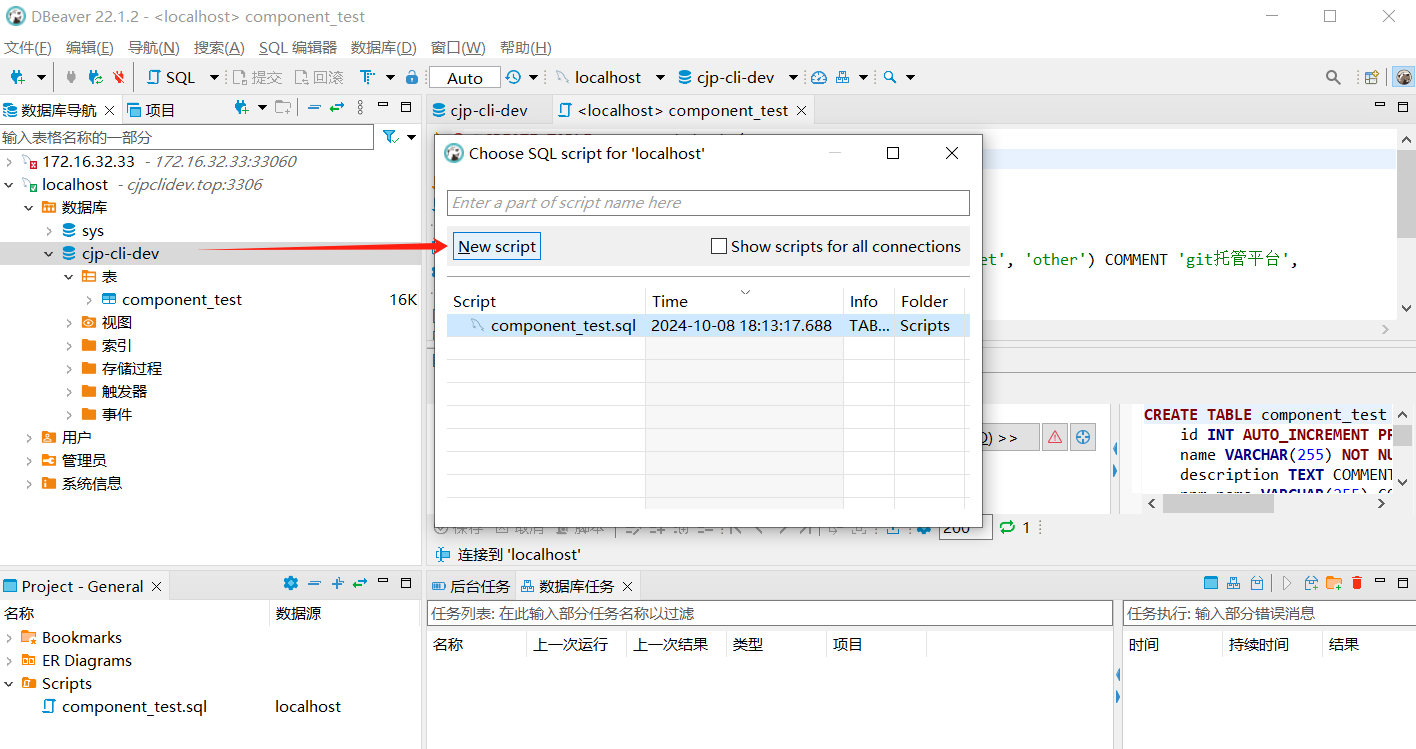The height and width of the screenshot is (749, 1416).
Task: Expand the component_test table node
Action: pos(89,299)
